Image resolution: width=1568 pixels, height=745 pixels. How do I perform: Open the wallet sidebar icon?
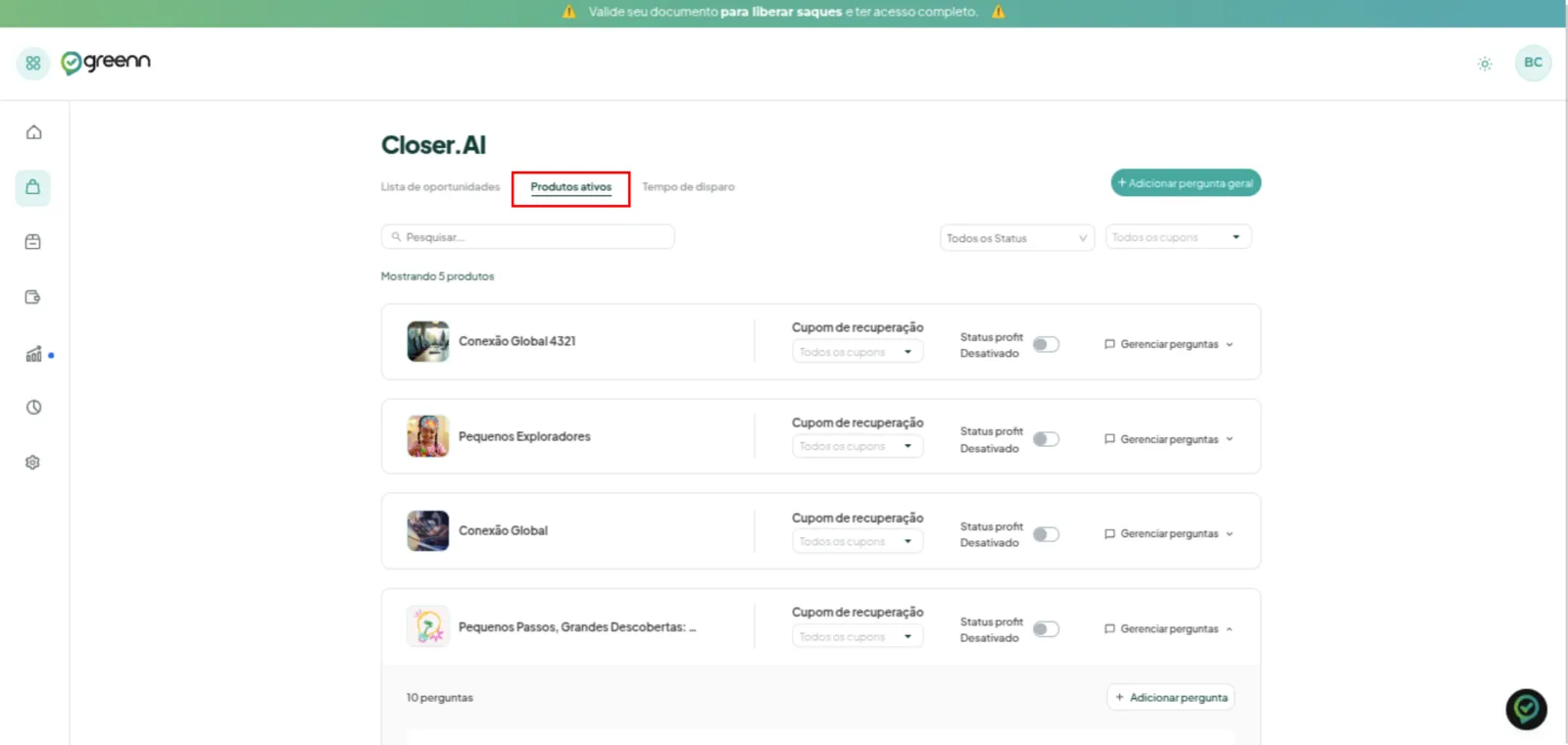33,297
